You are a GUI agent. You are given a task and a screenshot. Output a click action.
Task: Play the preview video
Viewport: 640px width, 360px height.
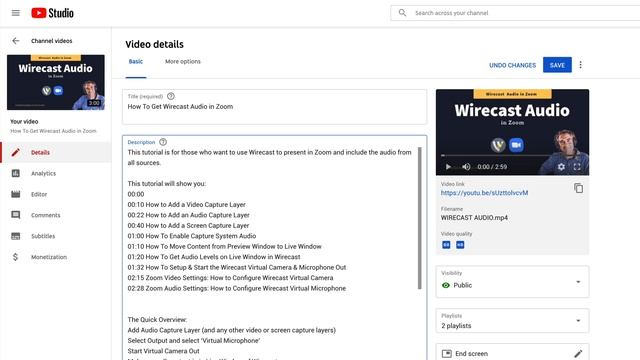coord(448,167)
